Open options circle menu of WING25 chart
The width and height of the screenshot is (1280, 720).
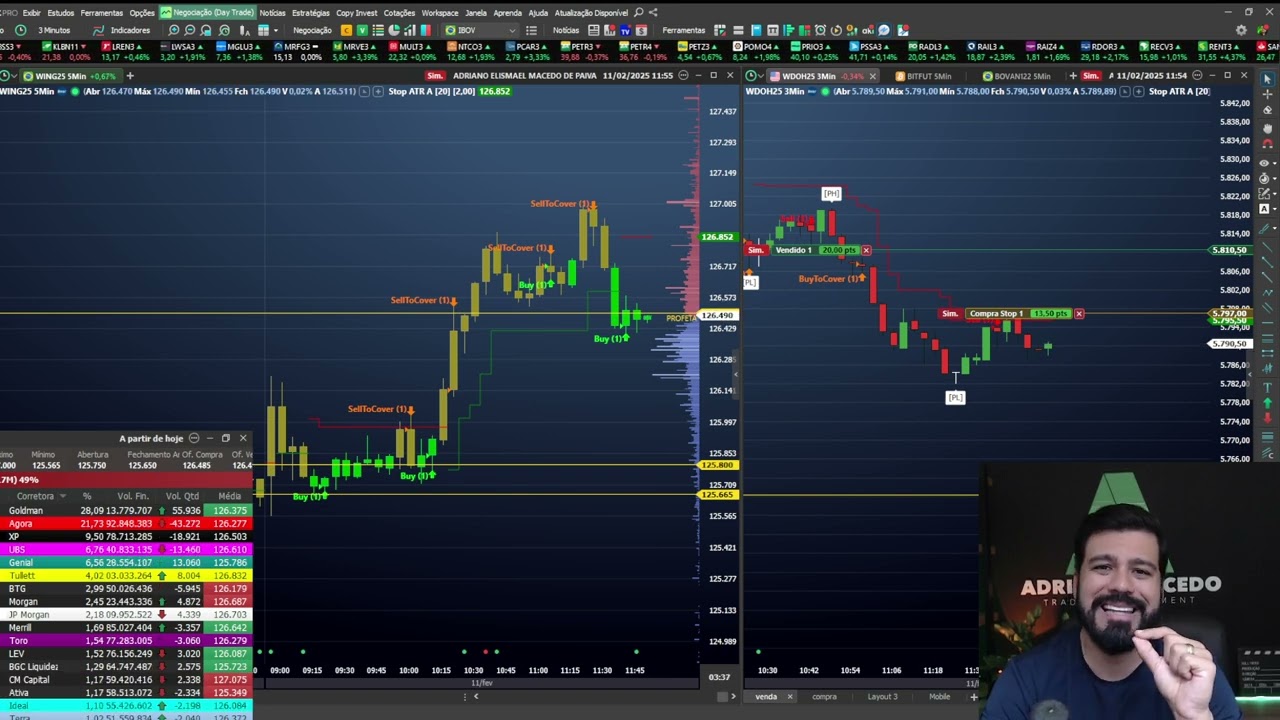pos(683,76)
